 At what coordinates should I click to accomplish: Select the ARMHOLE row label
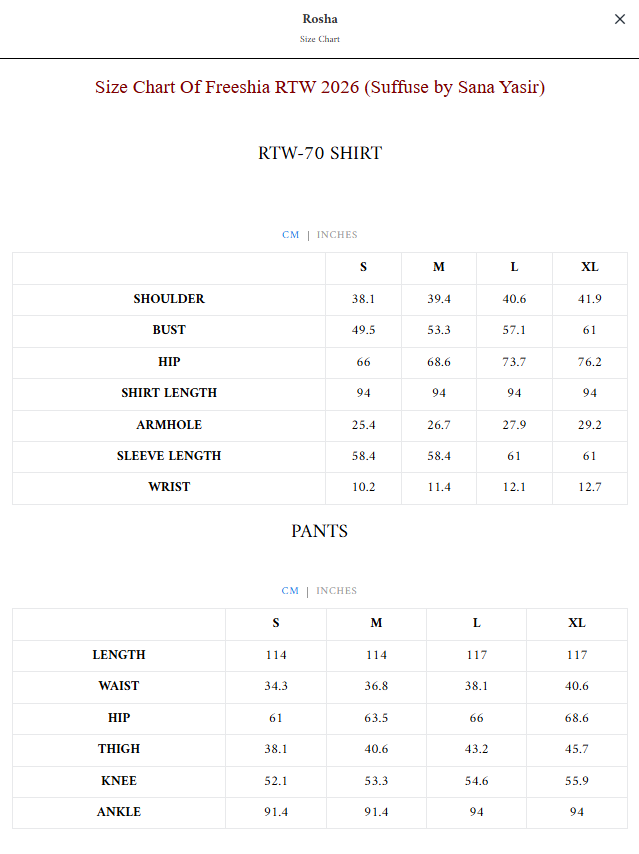tap(169, 425)
